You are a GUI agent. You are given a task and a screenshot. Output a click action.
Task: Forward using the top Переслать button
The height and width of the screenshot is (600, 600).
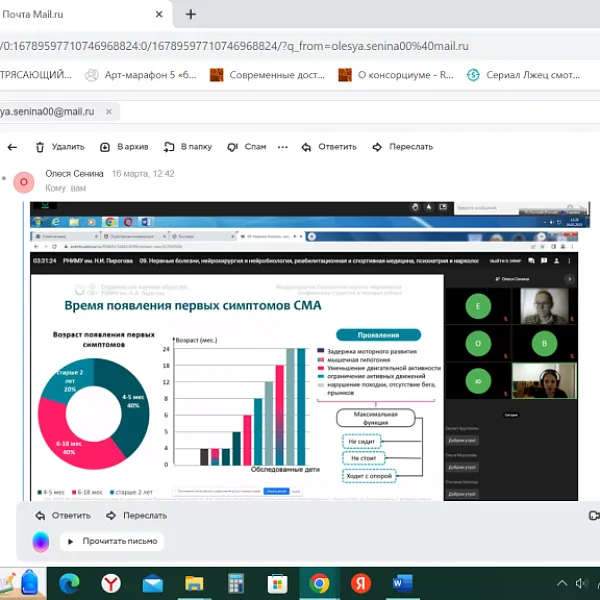tap(403, 147)
